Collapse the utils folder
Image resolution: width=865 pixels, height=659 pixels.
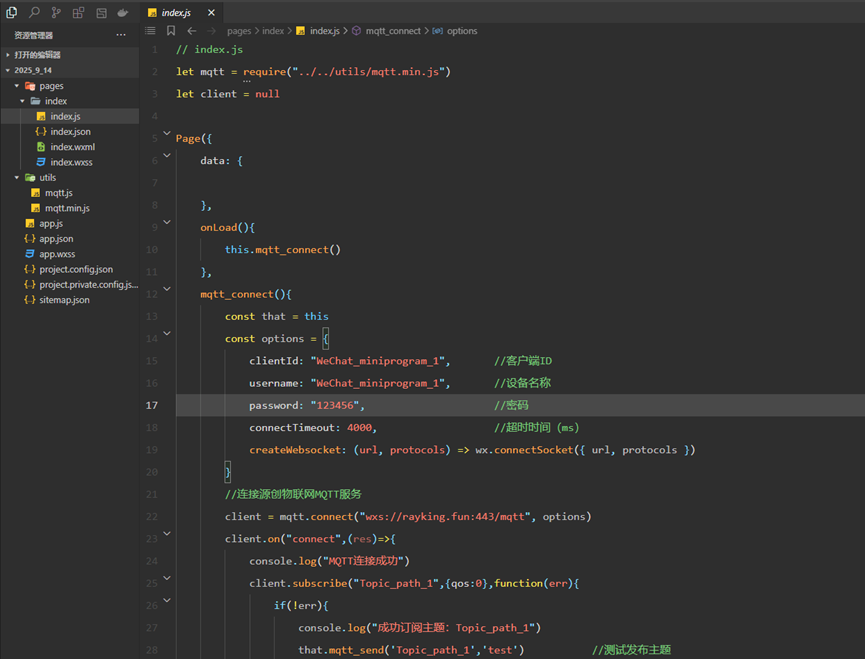[x=17, y=178]
